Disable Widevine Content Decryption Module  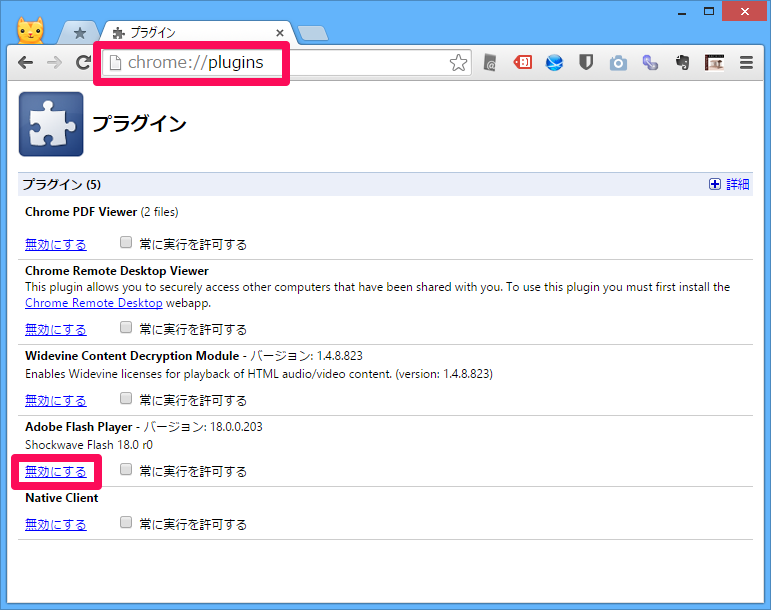click(x=56, y=400)
